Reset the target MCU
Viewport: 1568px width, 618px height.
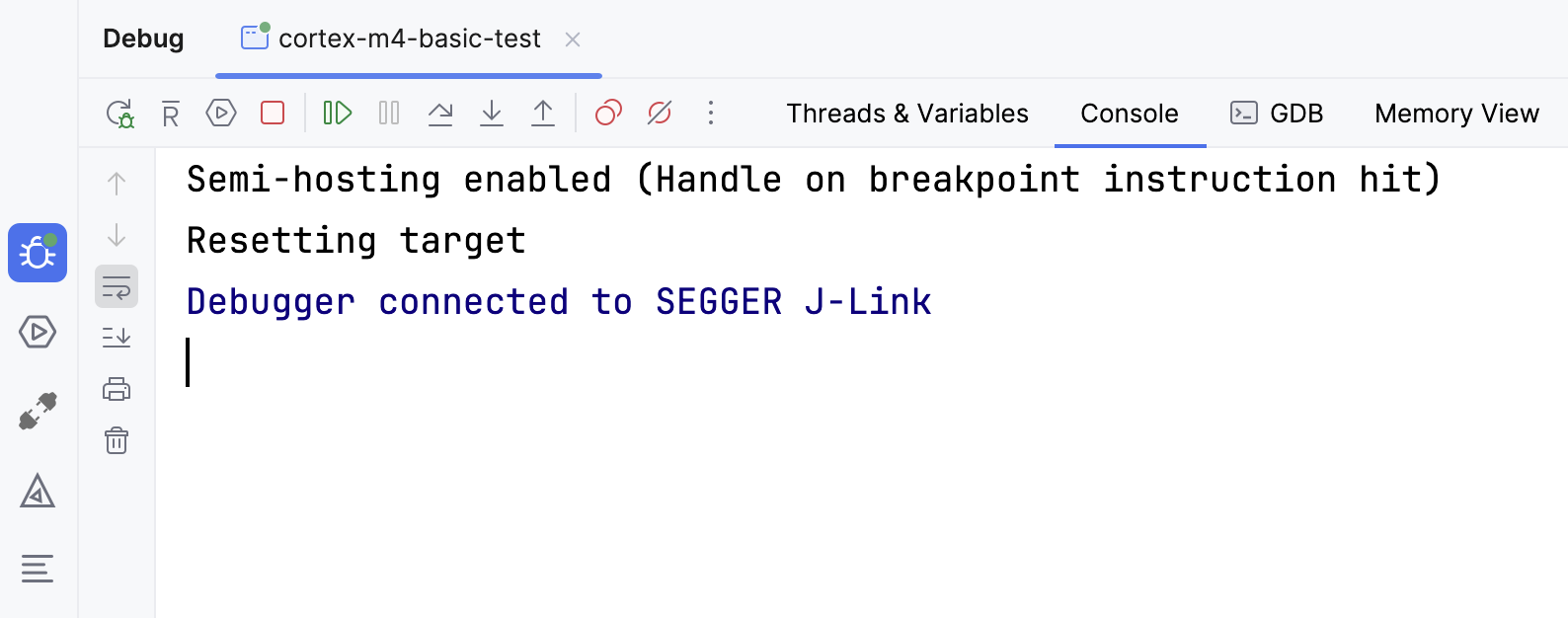(x=170, y=113)
